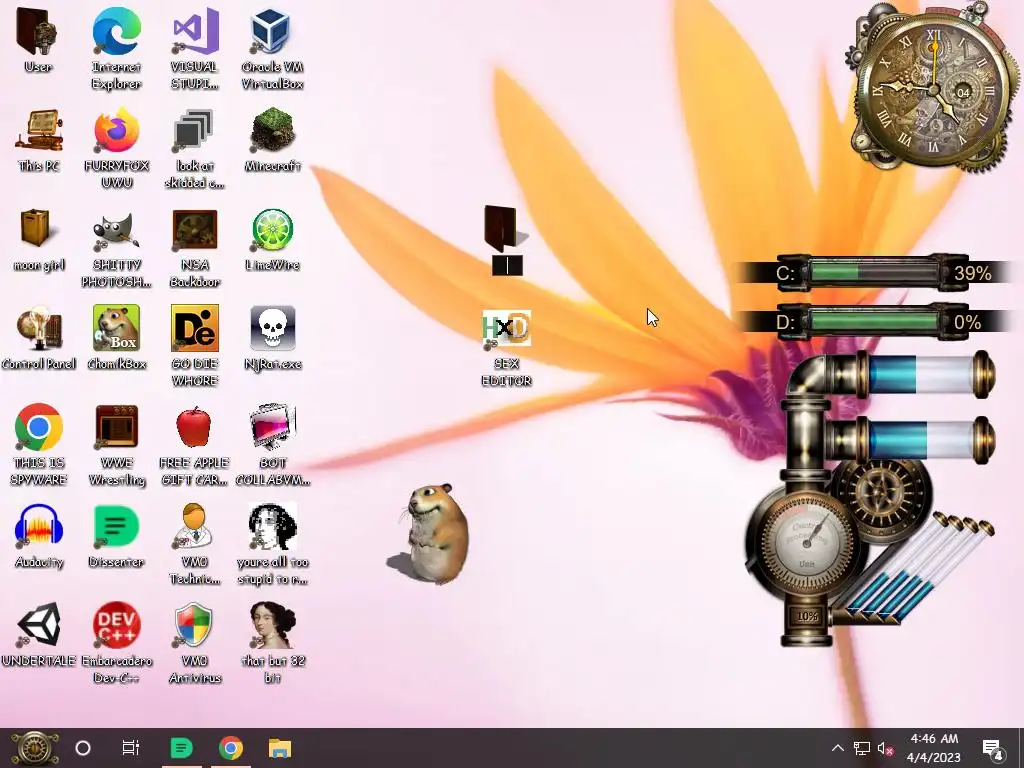Open the This PC icon
1024x768 pixels.
[38, 131]
